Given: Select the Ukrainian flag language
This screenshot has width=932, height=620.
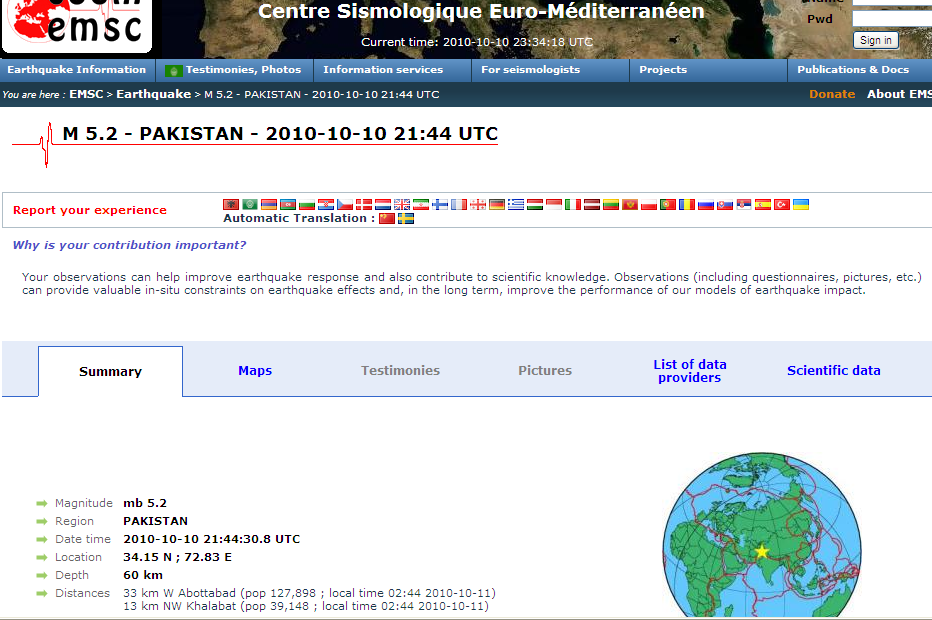Looking at the screenshot, I should (802, 204).
